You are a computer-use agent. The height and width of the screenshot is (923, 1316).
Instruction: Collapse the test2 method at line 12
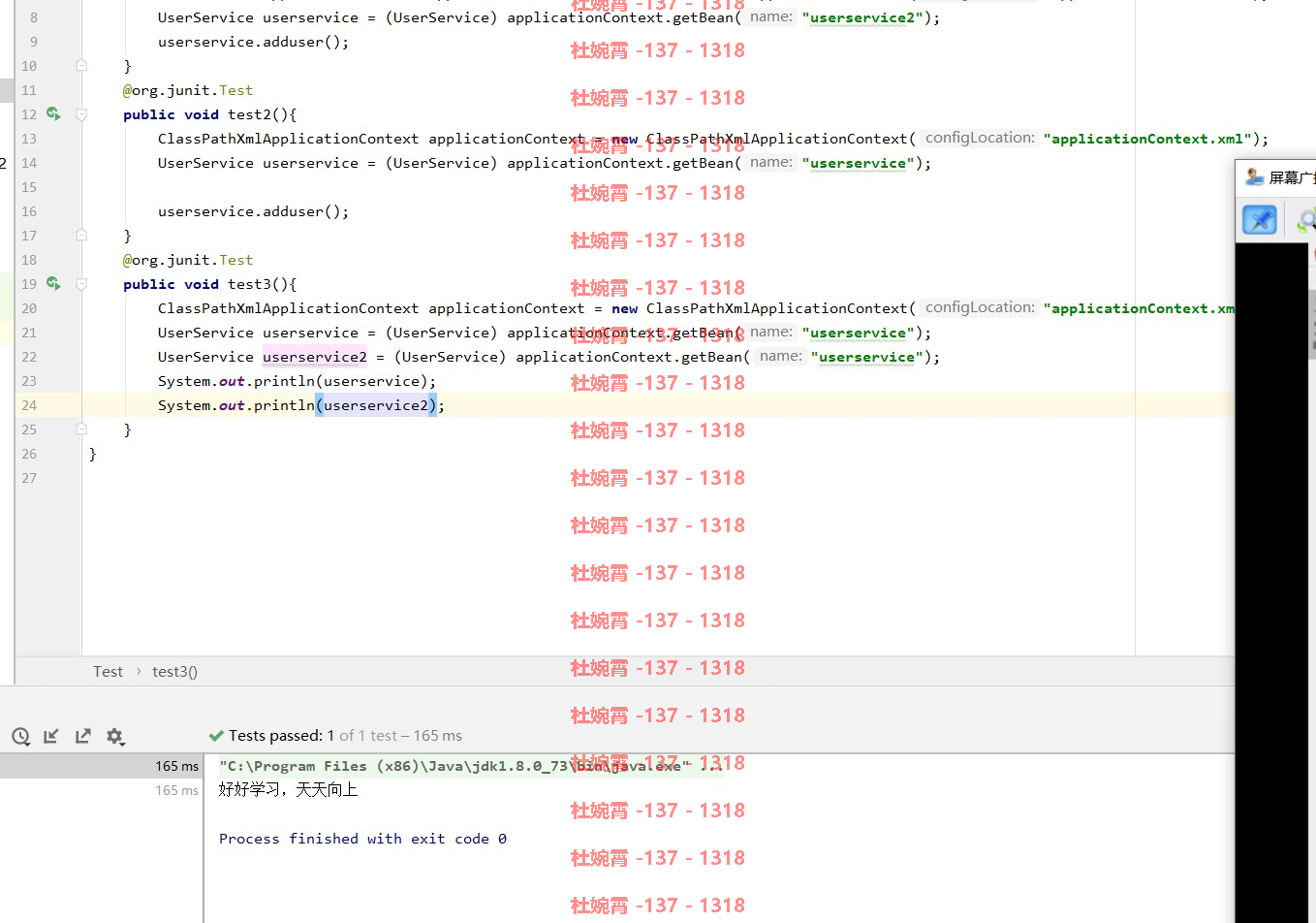(81, 114)
